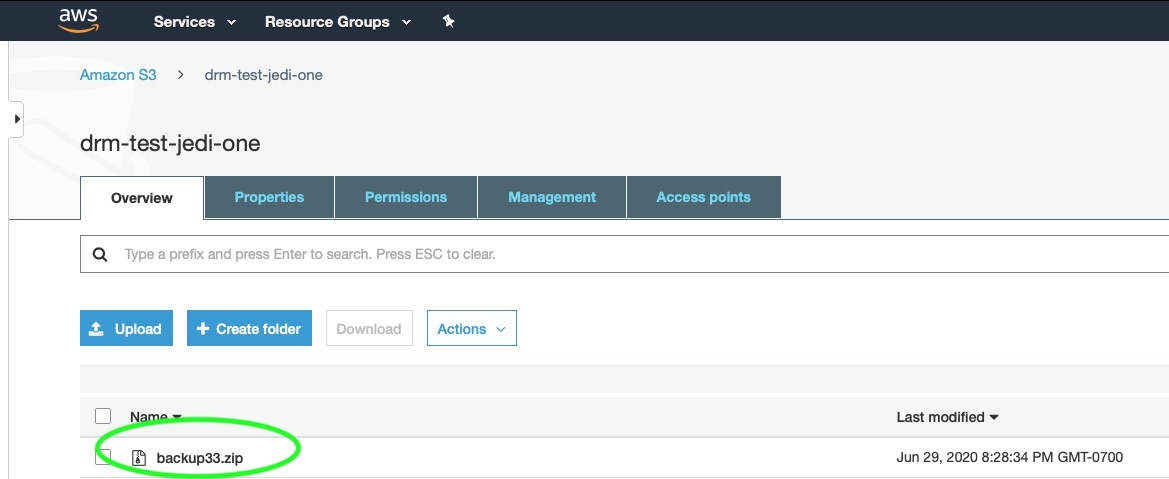The width and height of the screenshot is (1169, 479).
Task: Open the Services dropdown menu
Action: (195, 22)
